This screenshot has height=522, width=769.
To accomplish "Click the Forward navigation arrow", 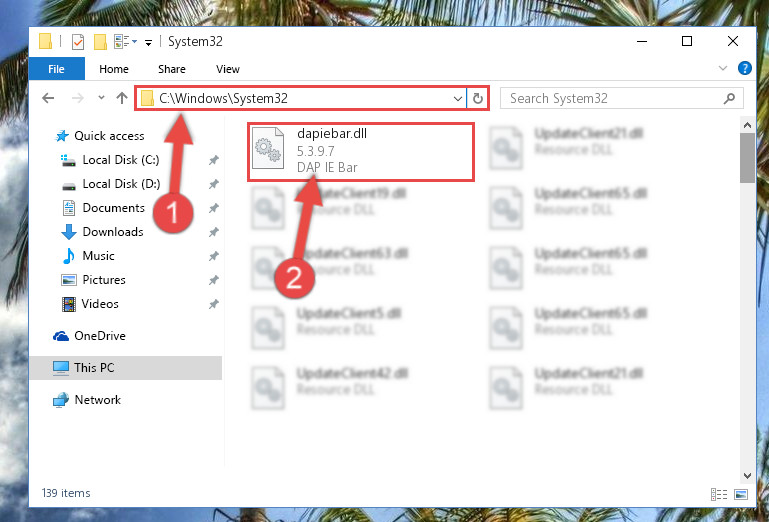I will tap(77, 98).
